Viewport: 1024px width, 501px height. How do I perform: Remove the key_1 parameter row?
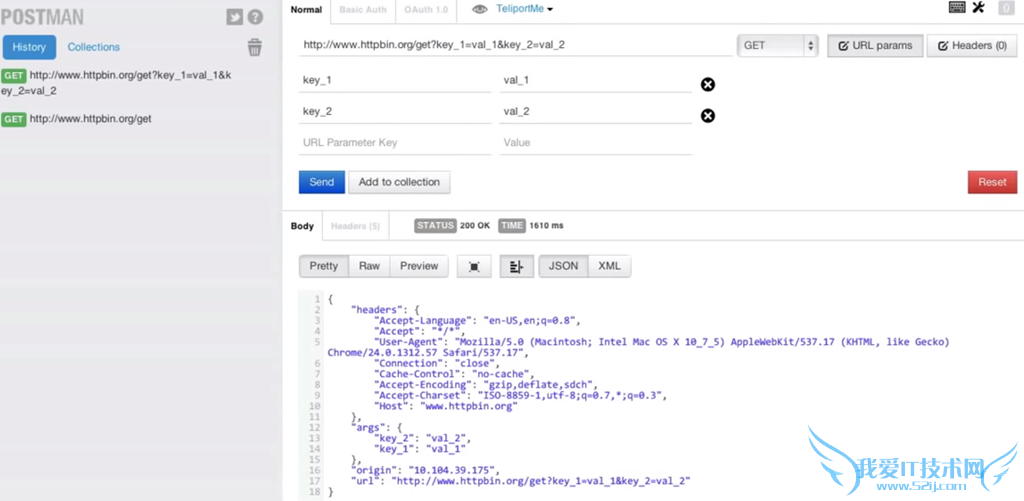(x=708, y=84)
